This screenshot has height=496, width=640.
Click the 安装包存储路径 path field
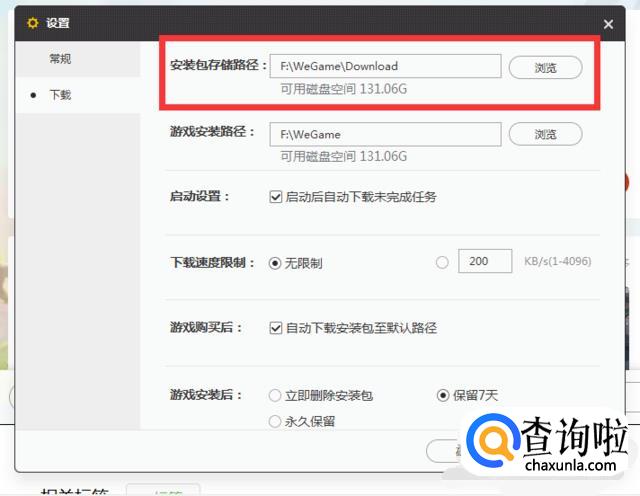coord(385,66)
